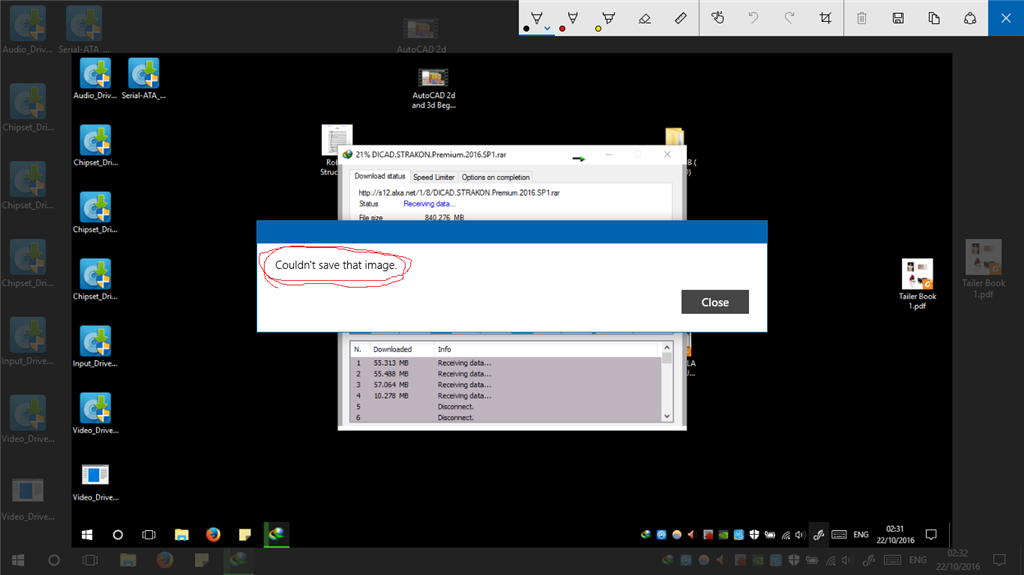Viewport: 1024px width, 575px height.
Task: Close Screen Sketch with the blue X
Action: tap(1006, 18)
